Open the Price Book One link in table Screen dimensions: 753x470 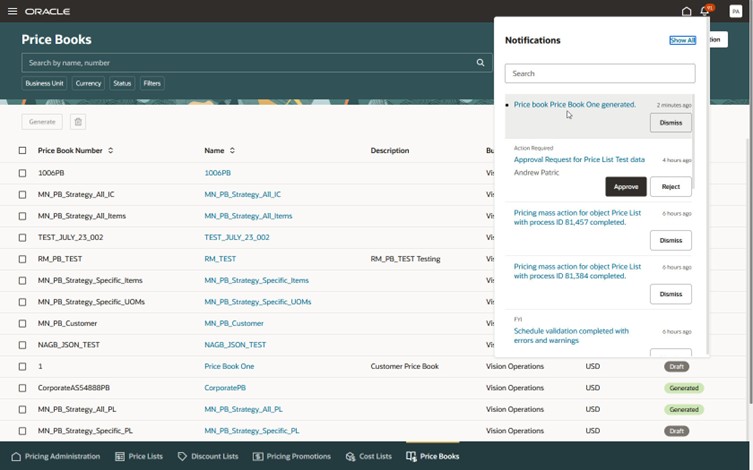(229, 366)
